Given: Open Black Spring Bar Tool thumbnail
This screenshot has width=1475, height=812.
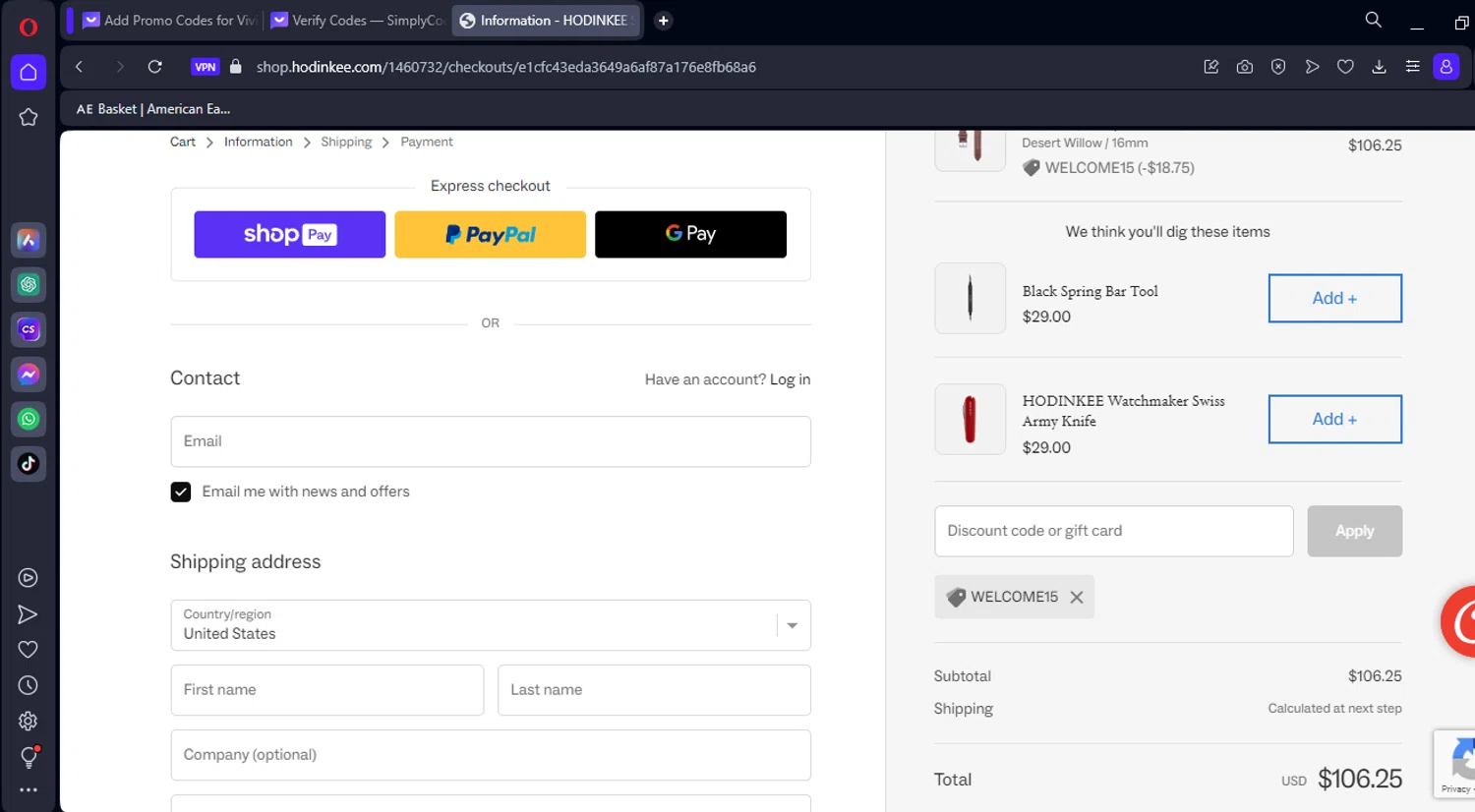Looking at the screenshot, I should pyautogui.click(x=971, y=298).
